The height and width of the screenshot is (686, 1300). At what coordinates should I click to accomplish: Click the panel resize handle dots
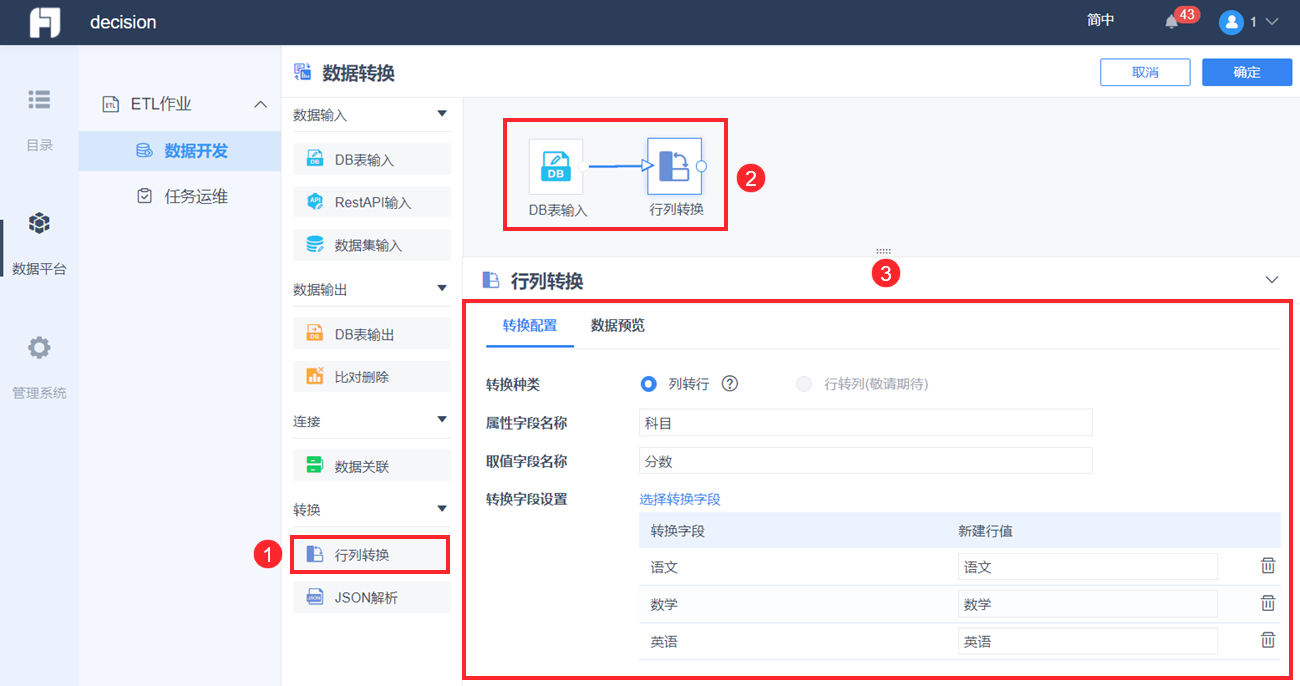coord(883,251)
